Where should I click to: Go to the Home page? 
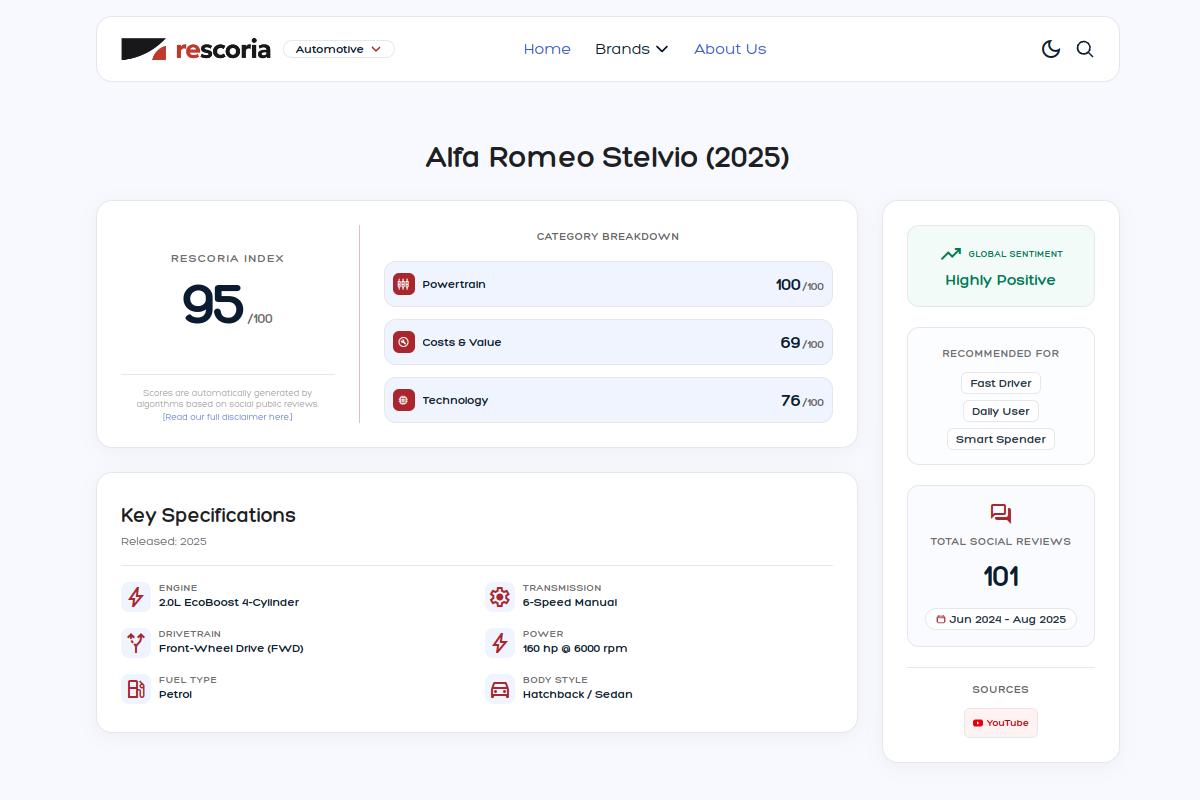[547, 49]
